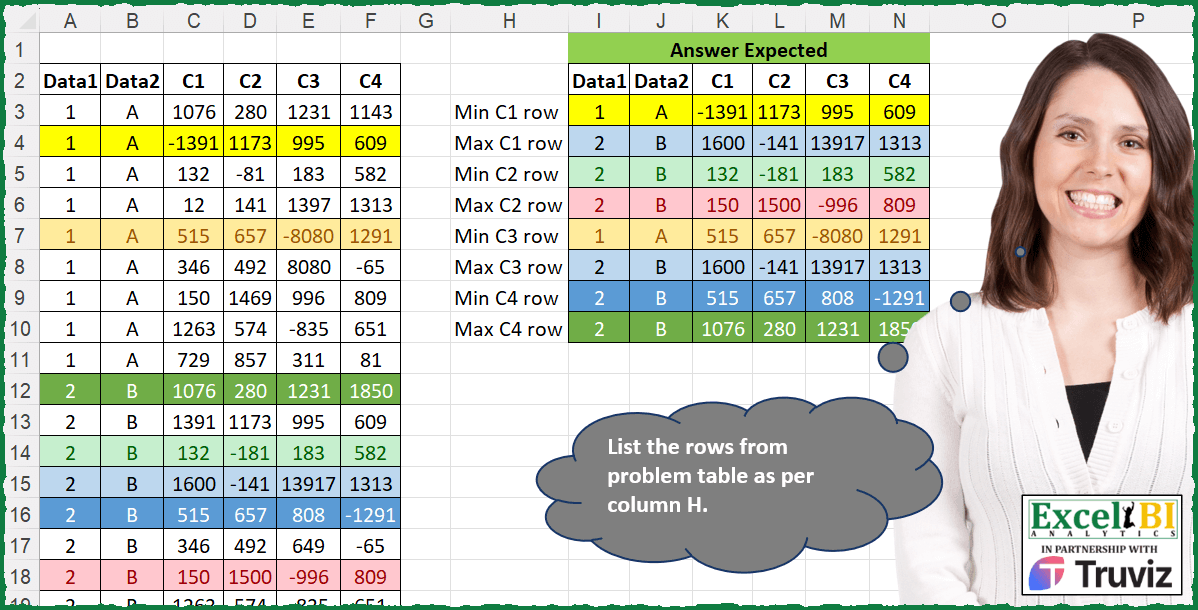The height and width of the screenshot is (610, 1198).
Task: Click cell M7 containing -8080
Action: point(837,236)
